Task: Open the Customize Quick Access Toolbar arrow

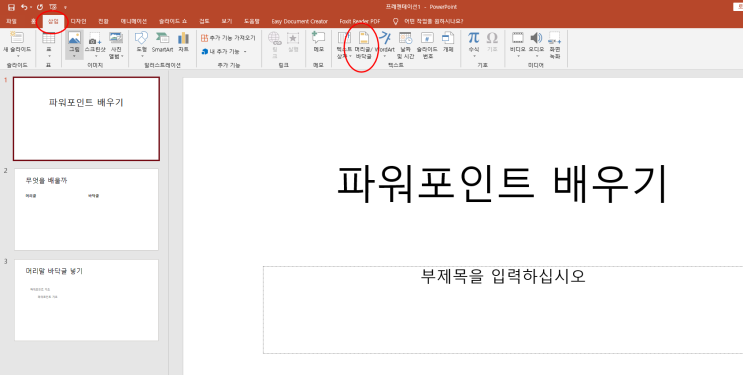Action: [65, 8]
